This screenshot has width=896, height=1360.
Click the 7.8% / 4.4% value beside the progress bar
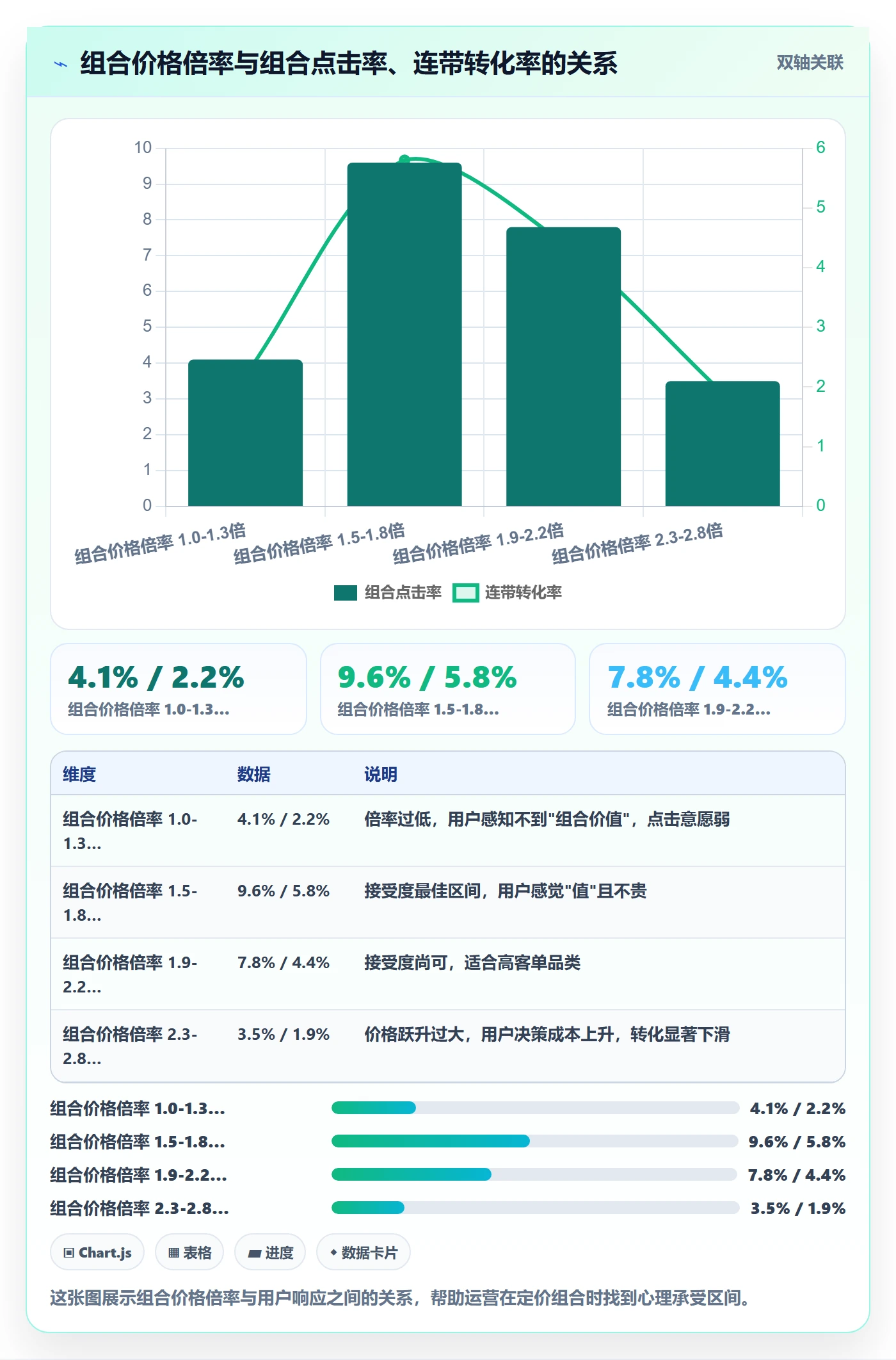click(x=797, y=1175)
